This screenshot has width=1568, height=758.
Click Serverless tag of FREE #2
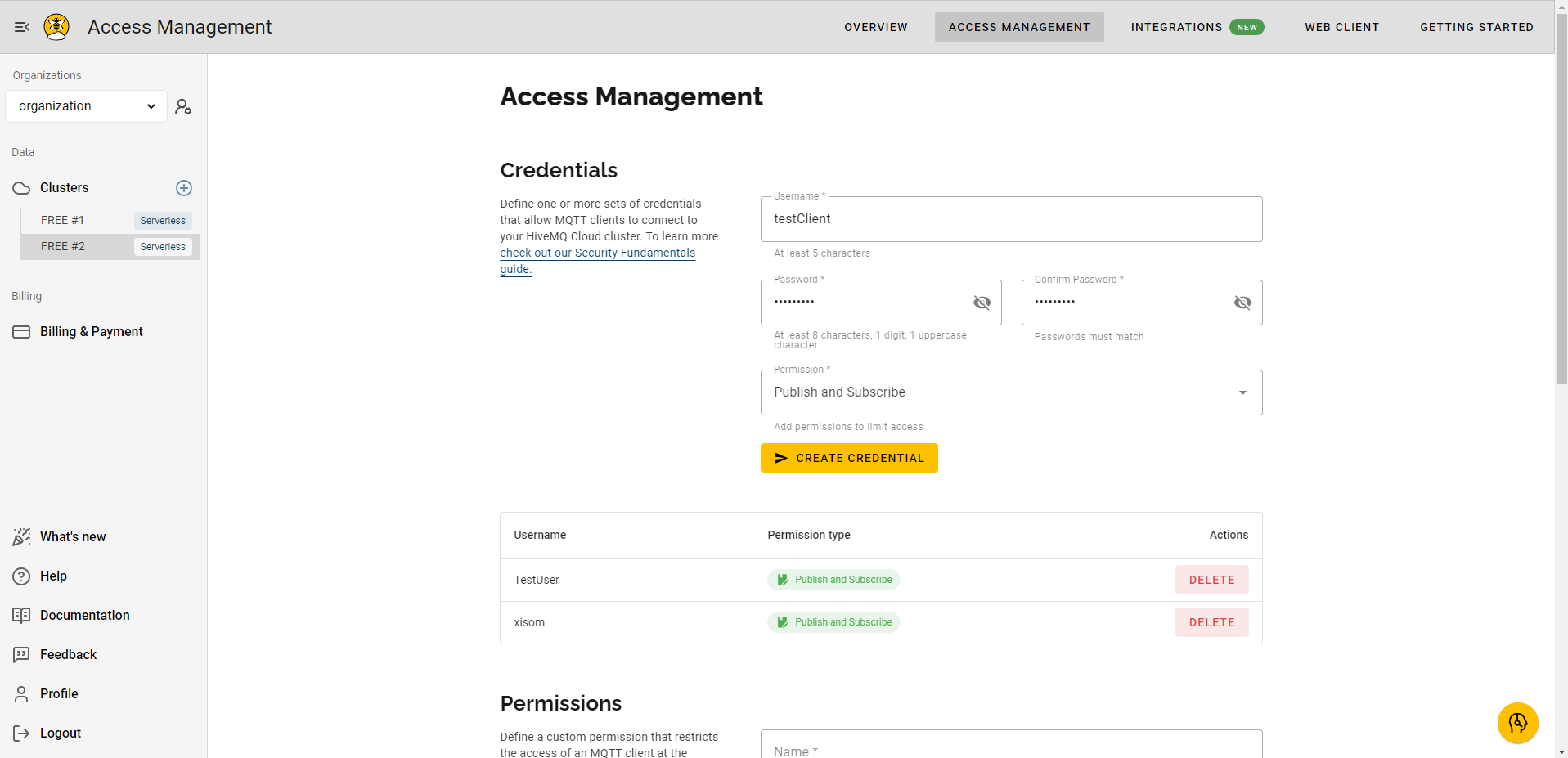tap(163, 247)
